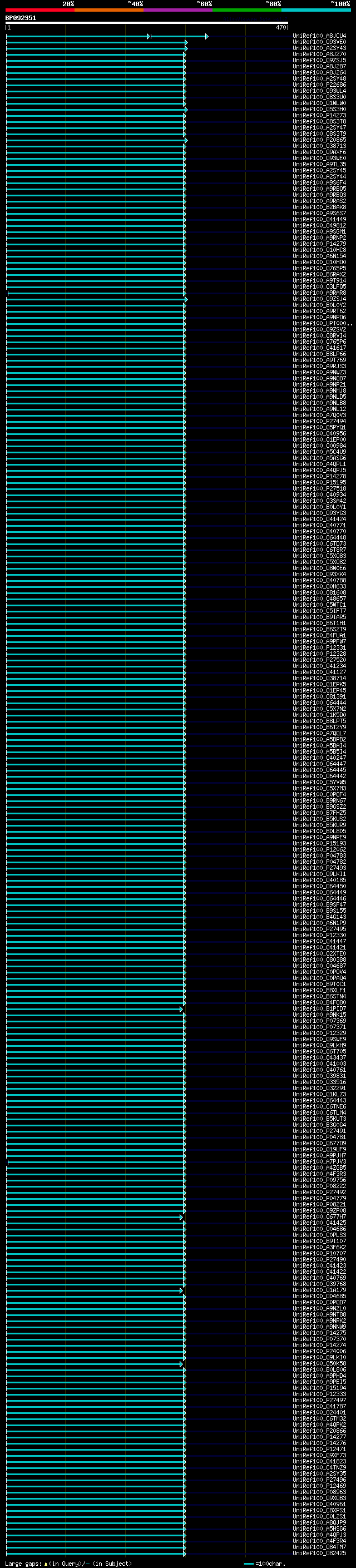Click the truncated UniRef100_UPI000.. label
The image size is (356, 1568).
[322, 323]
